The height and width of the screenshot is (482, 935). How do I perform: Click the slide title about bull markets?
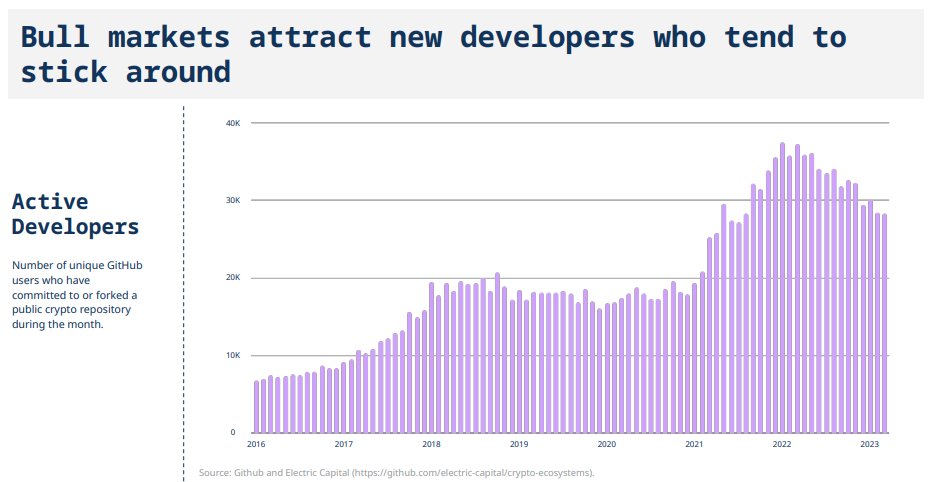pos(432,54)
